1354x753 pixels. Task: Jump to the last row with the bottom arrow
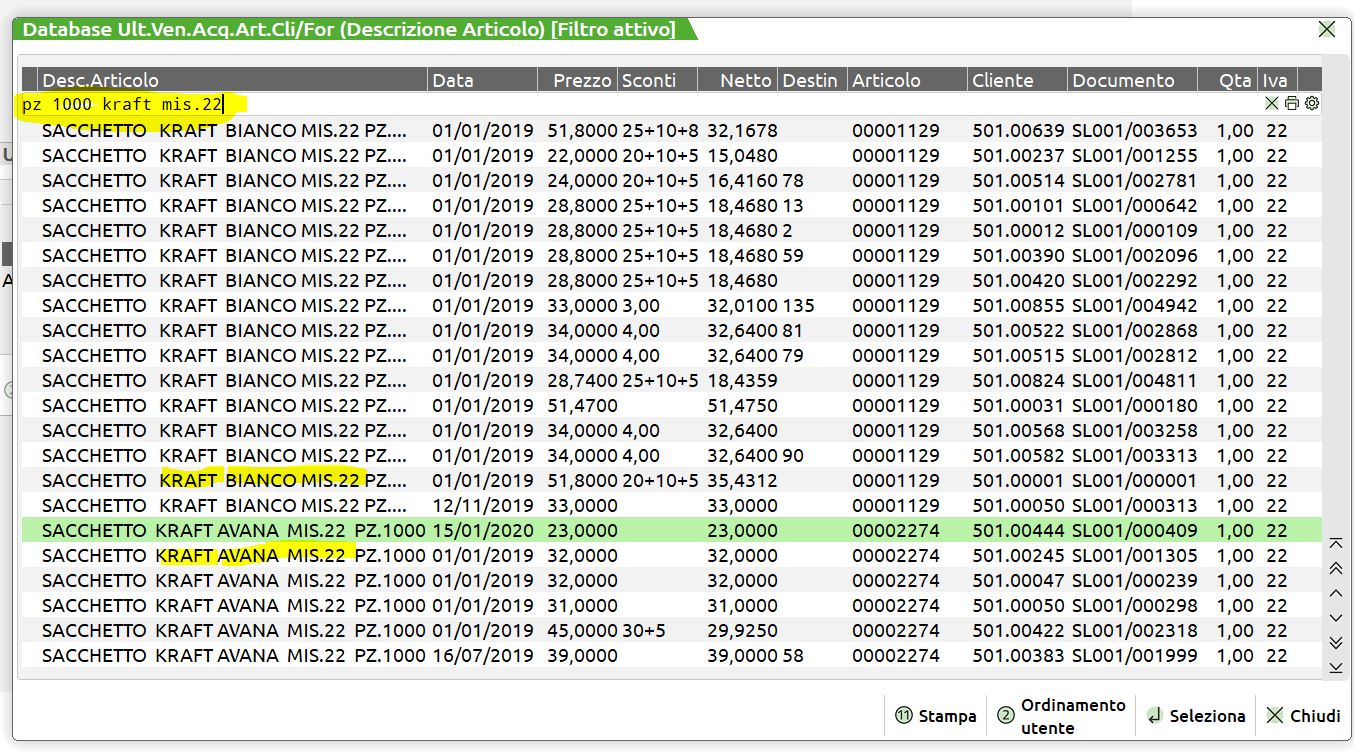(x=1335, y=667)
